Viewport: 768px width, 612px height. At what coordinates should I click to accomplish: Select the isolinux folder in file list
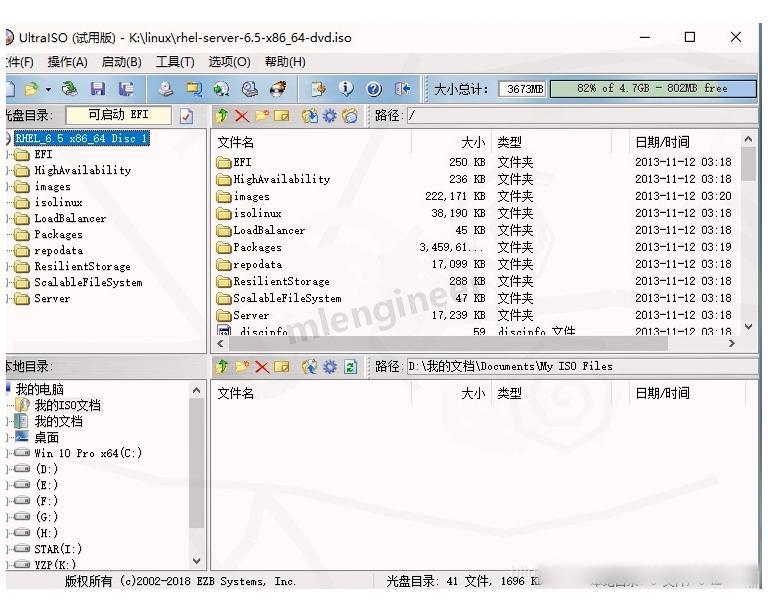click(x=257, y=213)
